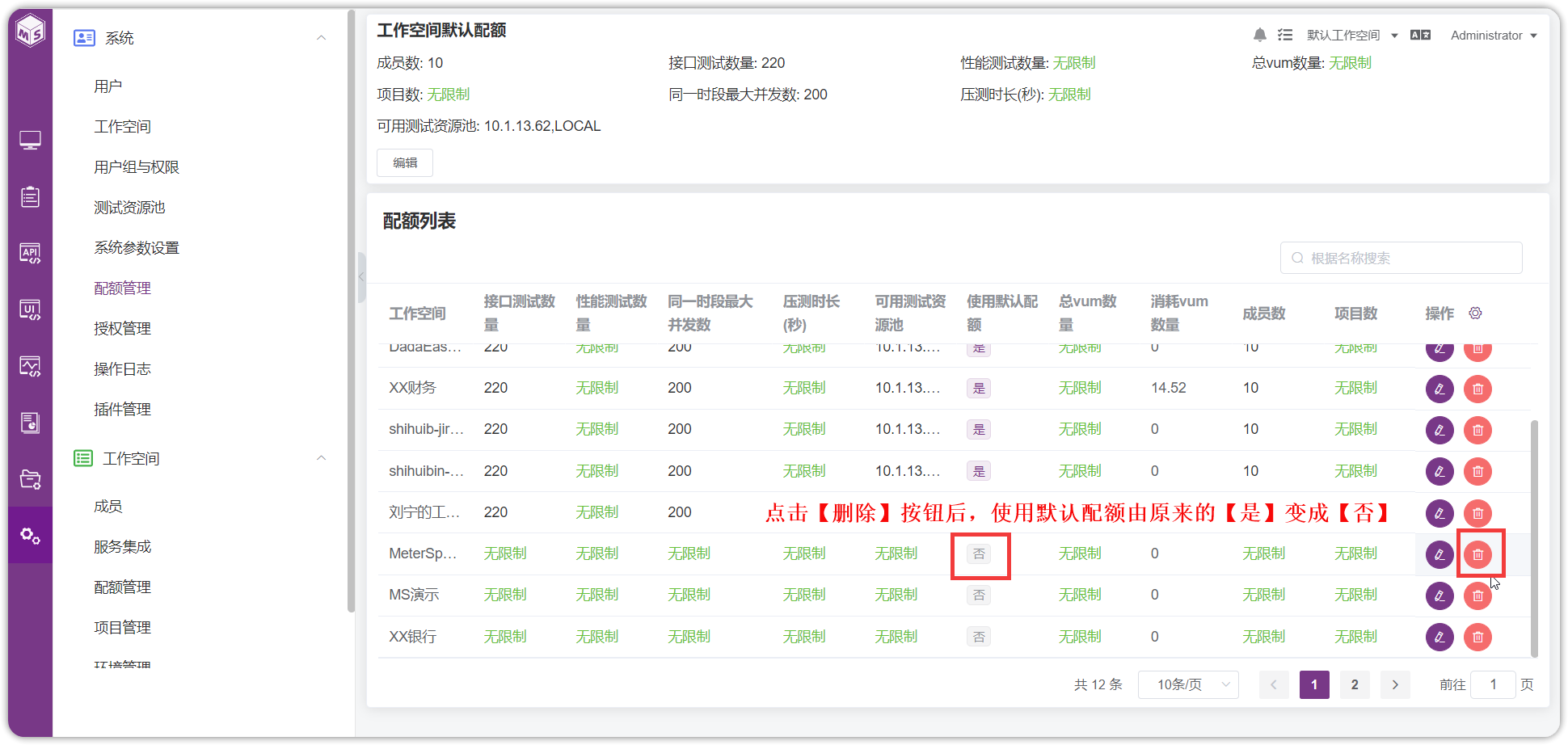The width and height of the screenshot is (1568, 745).
Task: Delete quota for shihuibin-… row
Action: (1477, 471)
